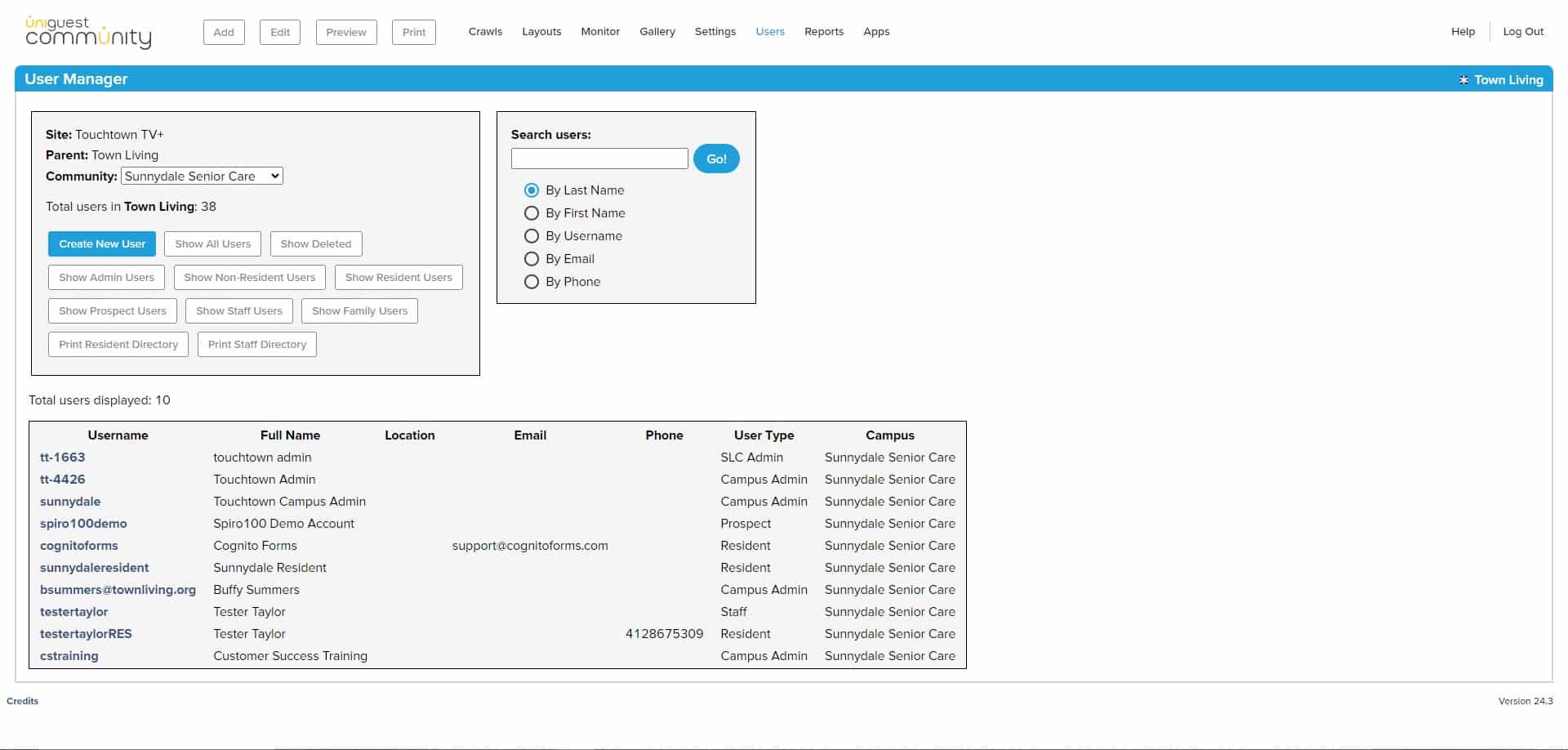Click the Town Living asterisk icon
The height and width of the screenshot is (750, 1568).
coord(1463,80)
